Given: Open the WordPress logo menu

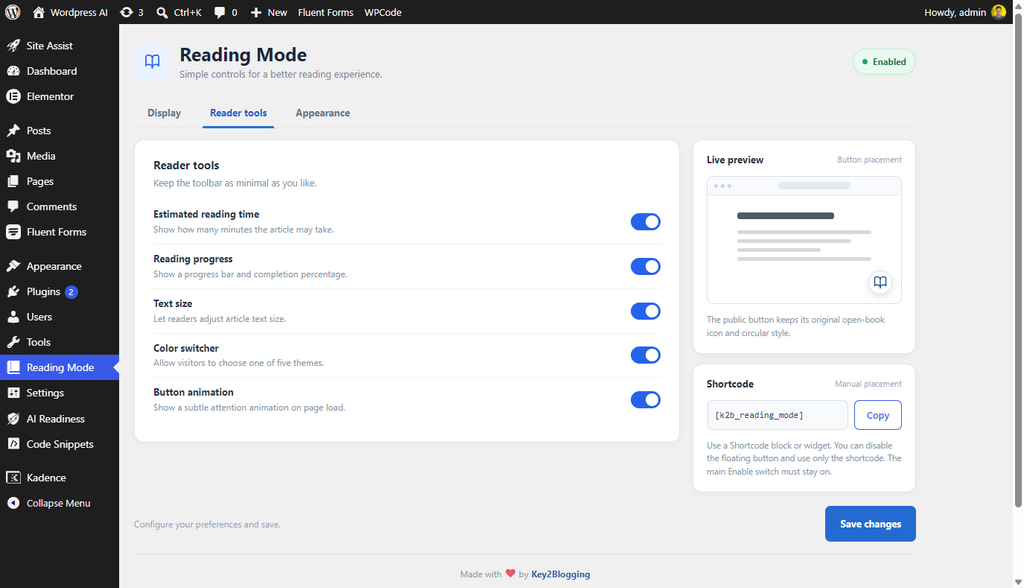Looking at the screenshot, I should (x=12, y=12).
